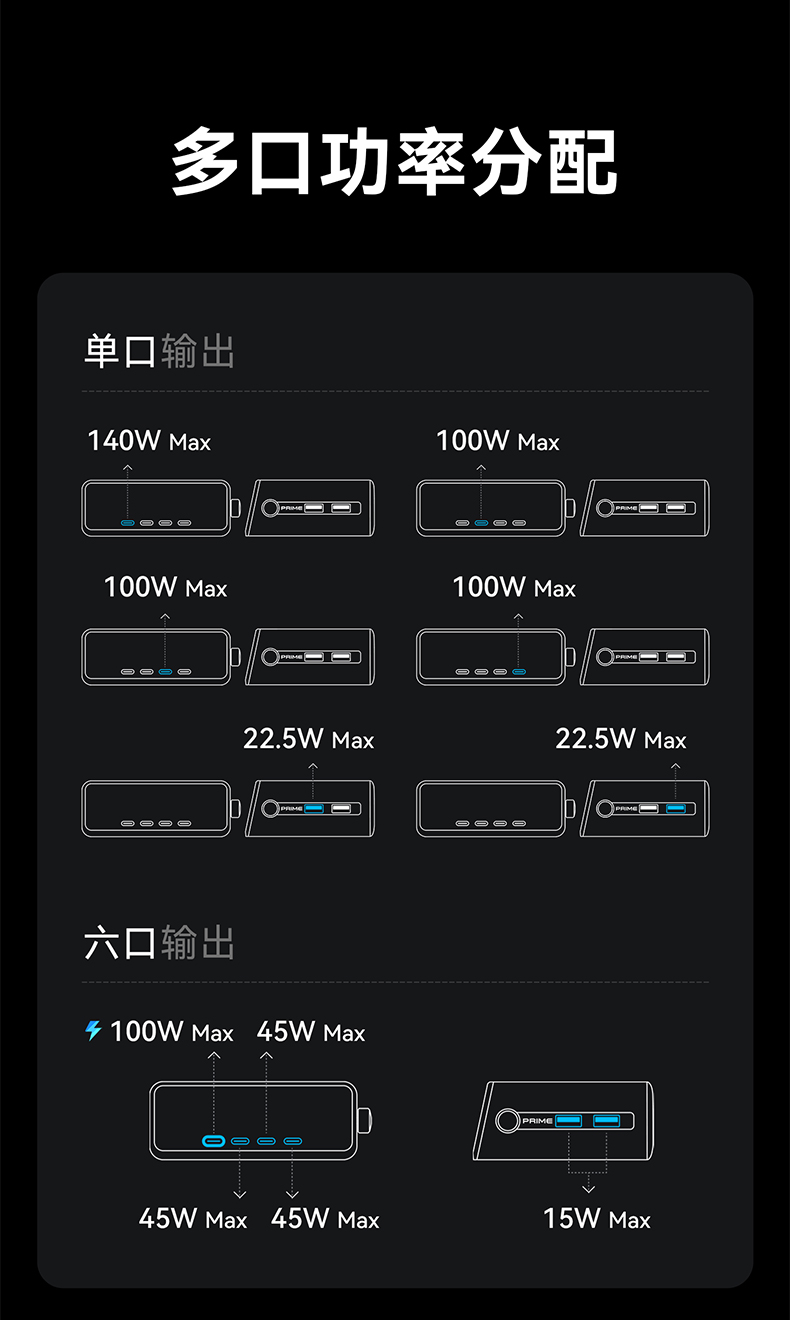This screenshot has height=1320, width=790.
Task: Select the 单口输出 section heading
Action: click(x=159, y=351)
